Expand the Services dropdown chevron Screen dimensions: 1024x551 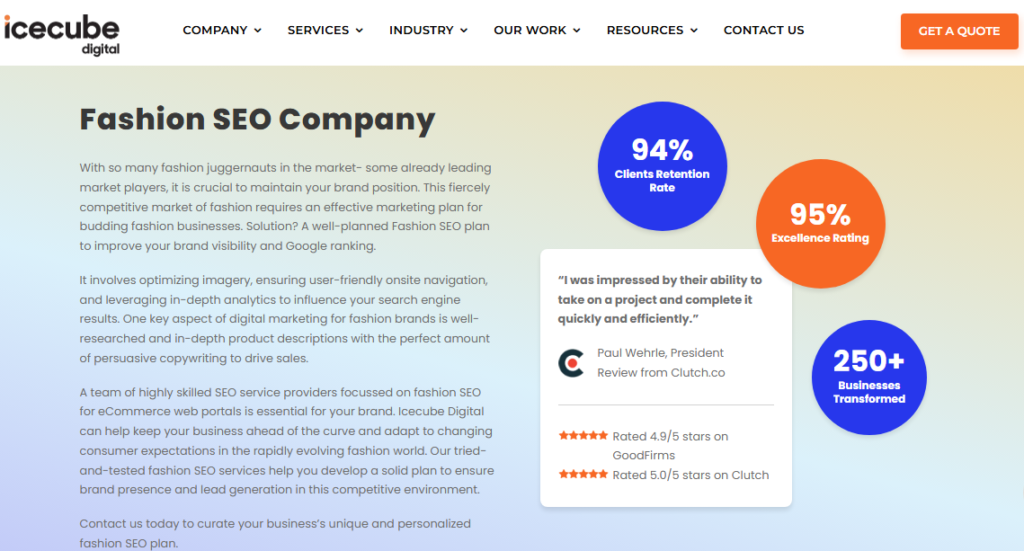[359, 31]
